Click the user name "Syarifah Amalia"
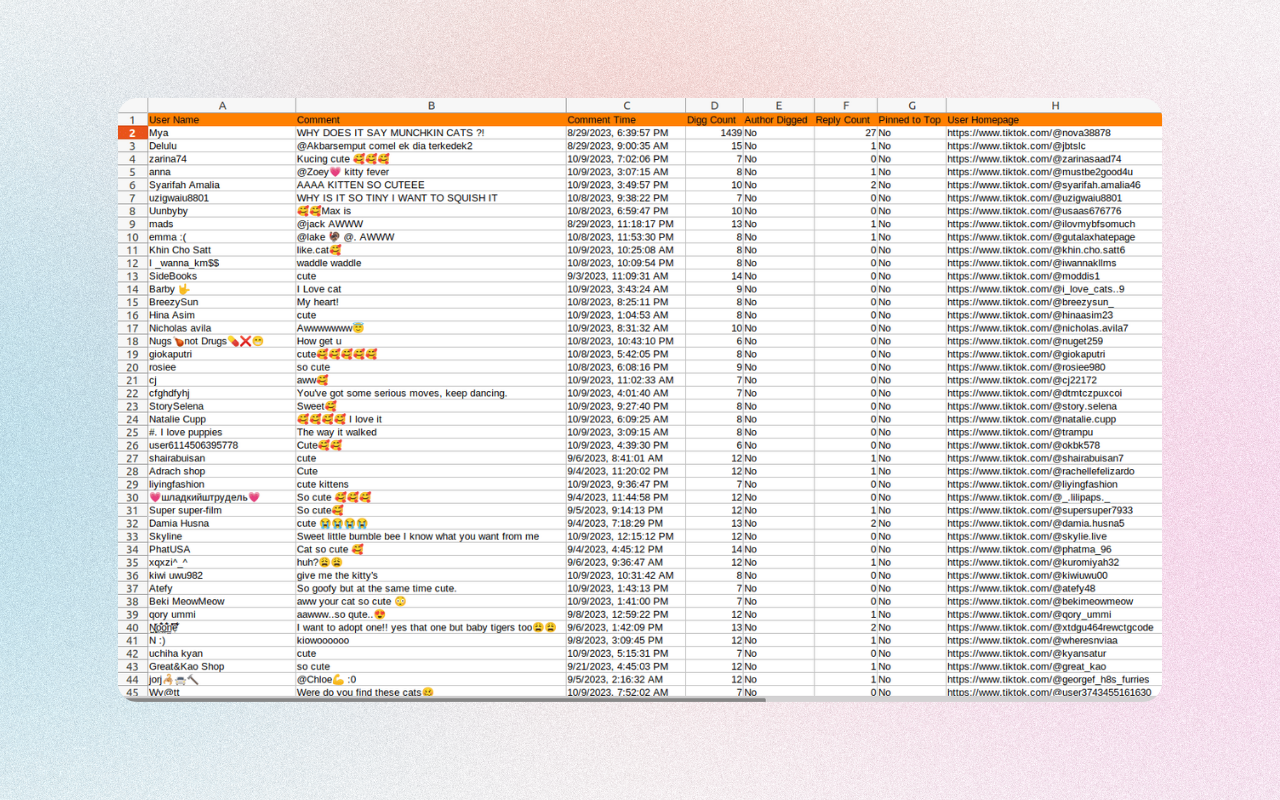1280x800 pixels. point(184,185)
